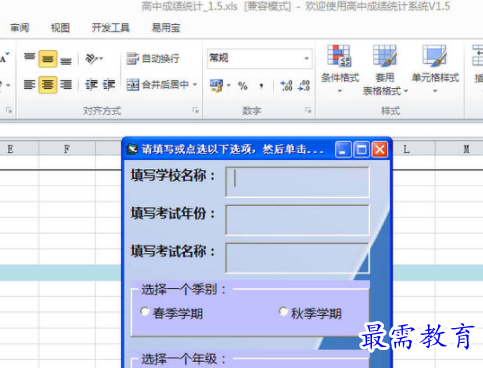Increase the cell indent

click(x=109, y=85)
